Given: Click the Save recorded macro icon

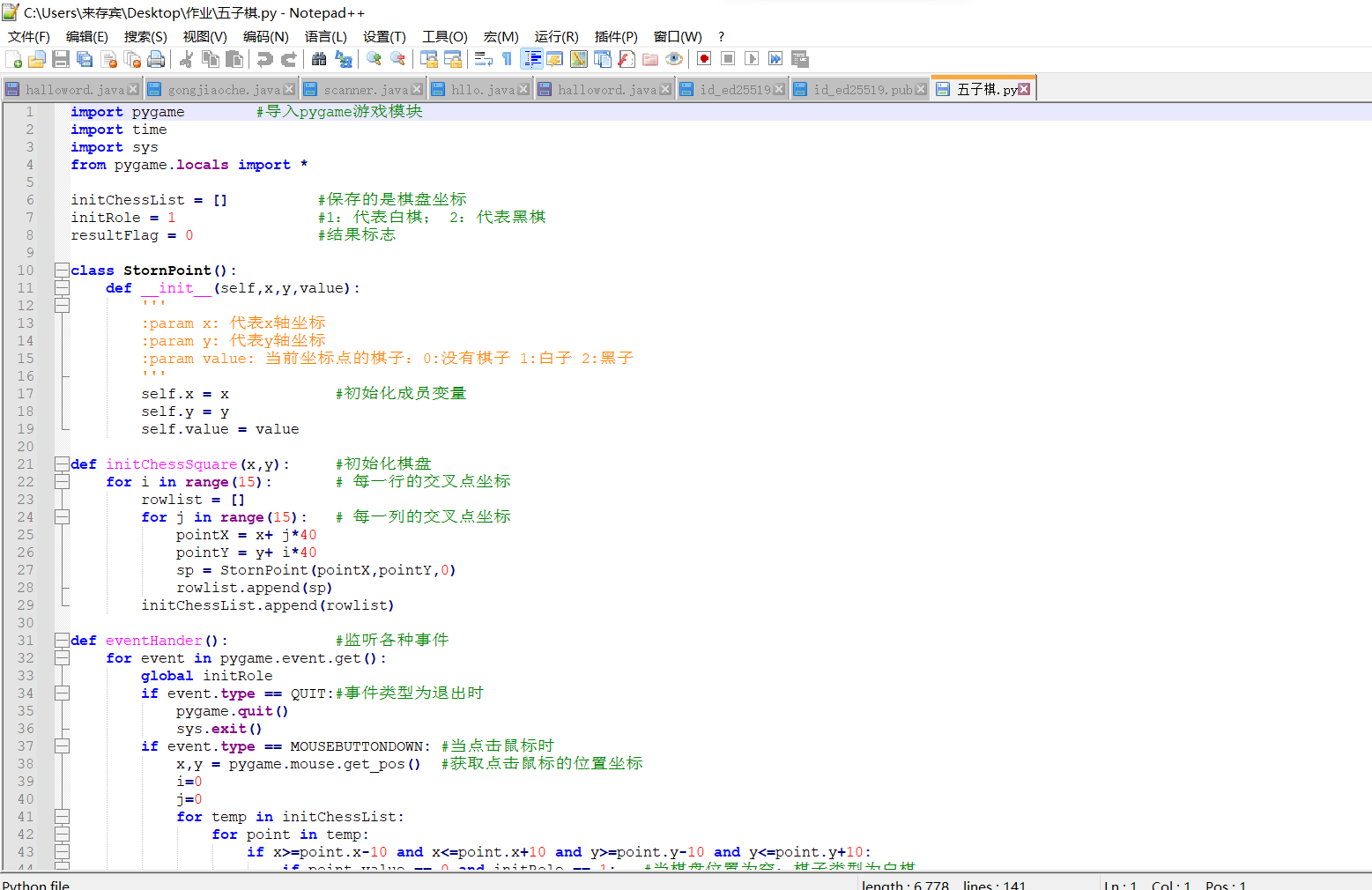Looking at the screenshot, I should tap(799, 59).
